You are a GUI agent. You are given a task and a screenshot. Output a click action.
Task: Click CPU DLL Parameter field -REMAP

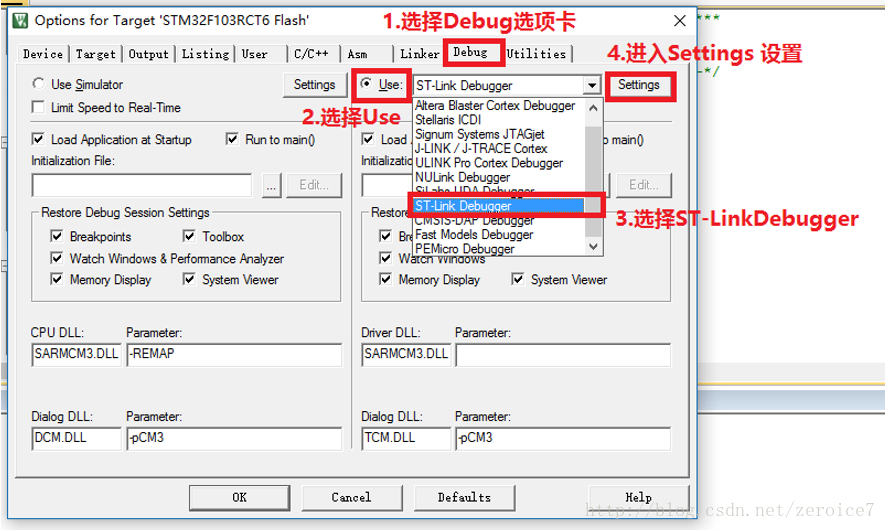pos(234,355)
